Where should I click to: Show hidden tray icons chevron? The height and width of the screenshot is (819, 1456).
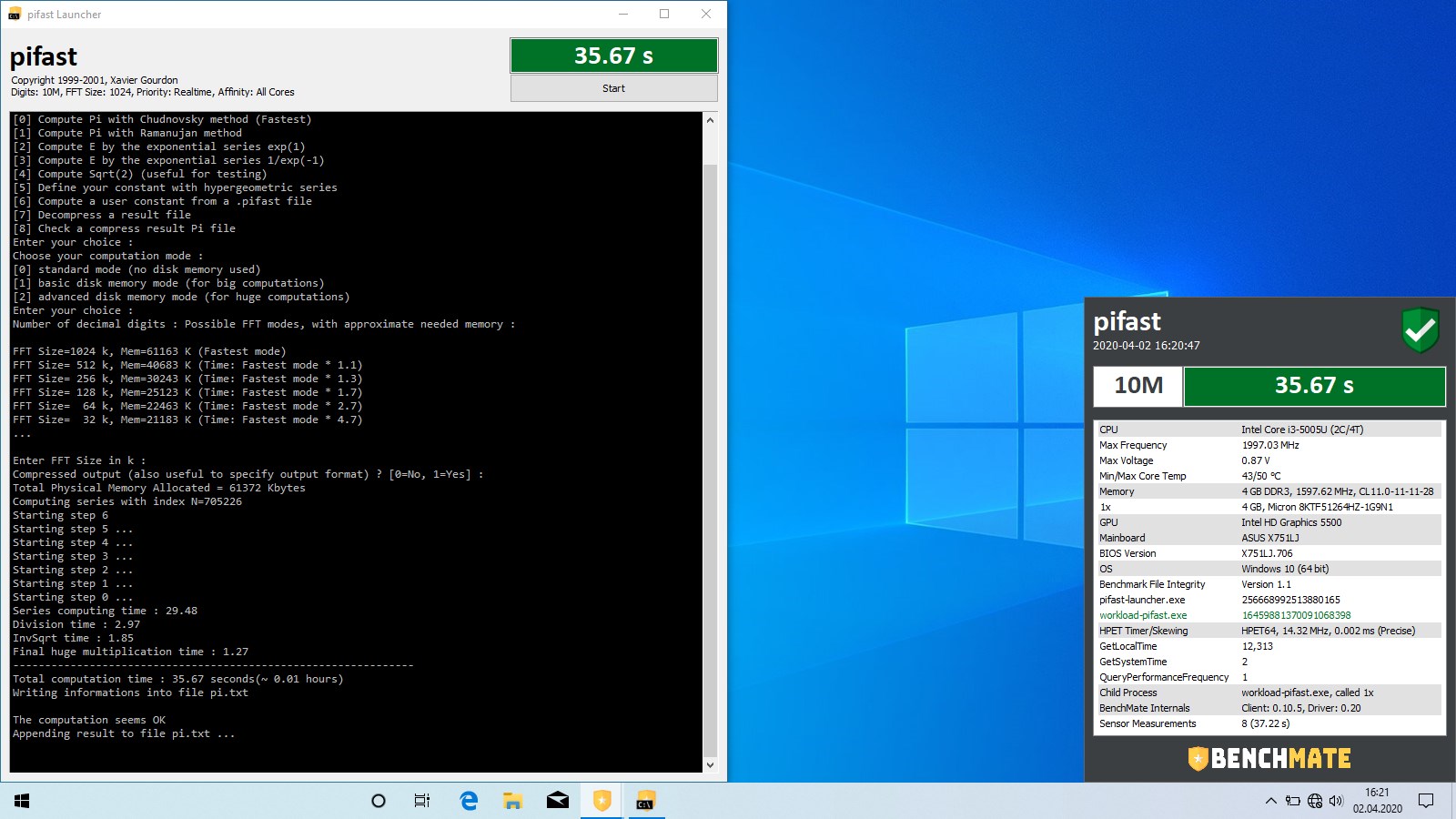click(1270, 801)
